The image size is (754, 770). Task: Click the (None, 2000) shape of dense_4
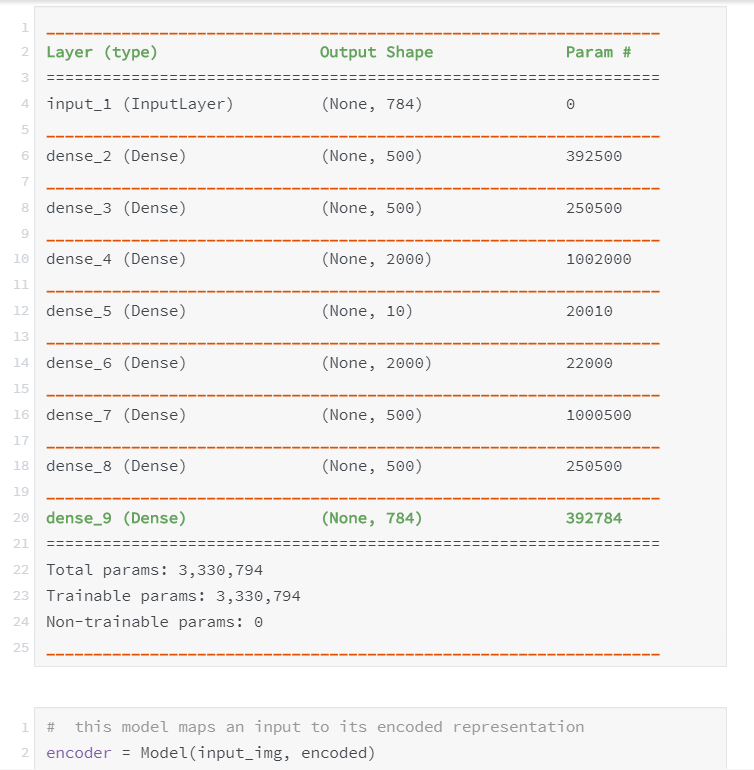376,259
